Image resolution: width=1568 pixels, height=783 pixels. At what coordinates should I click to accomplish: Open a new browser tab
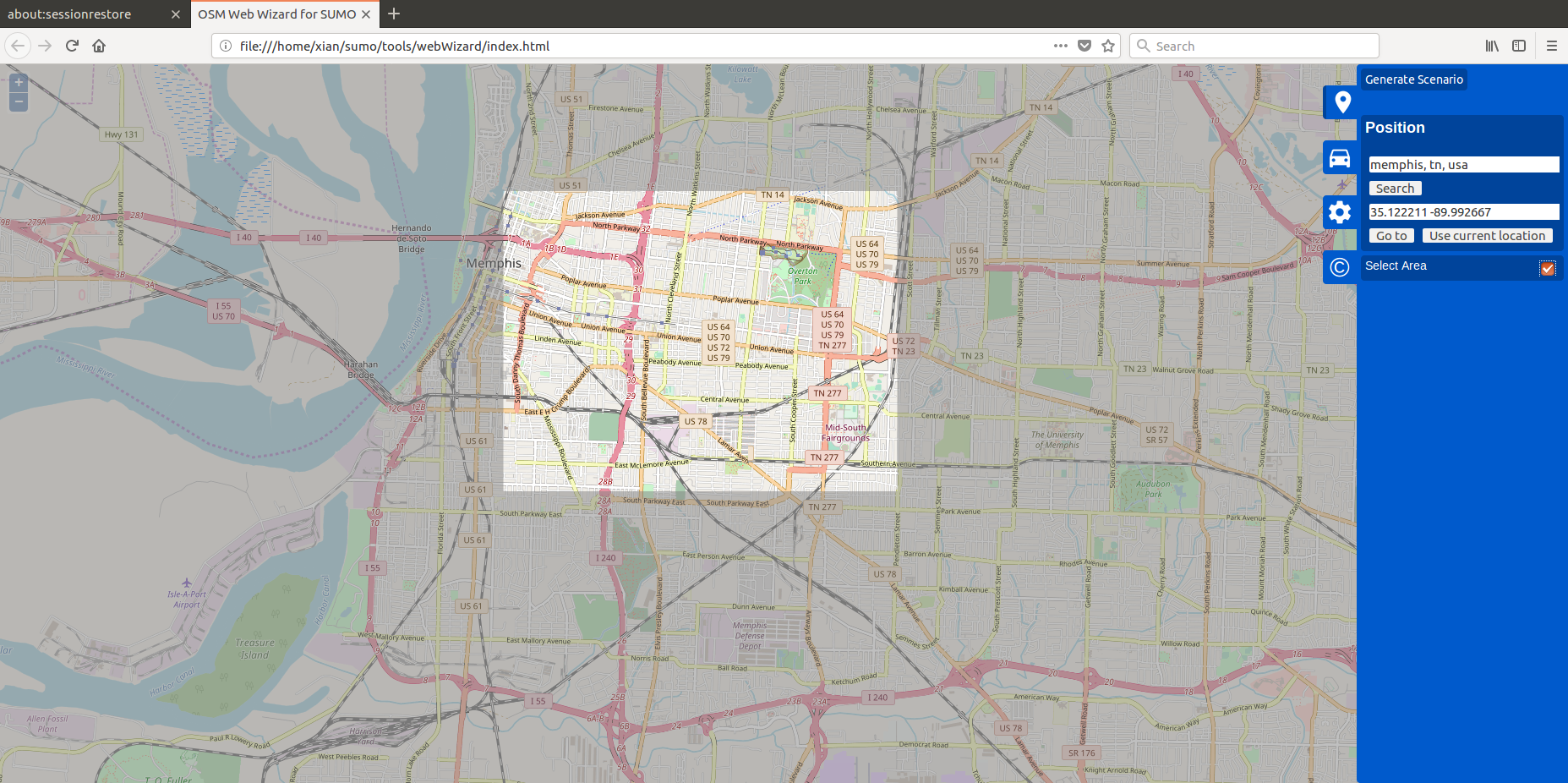click(x=394, y=14)
